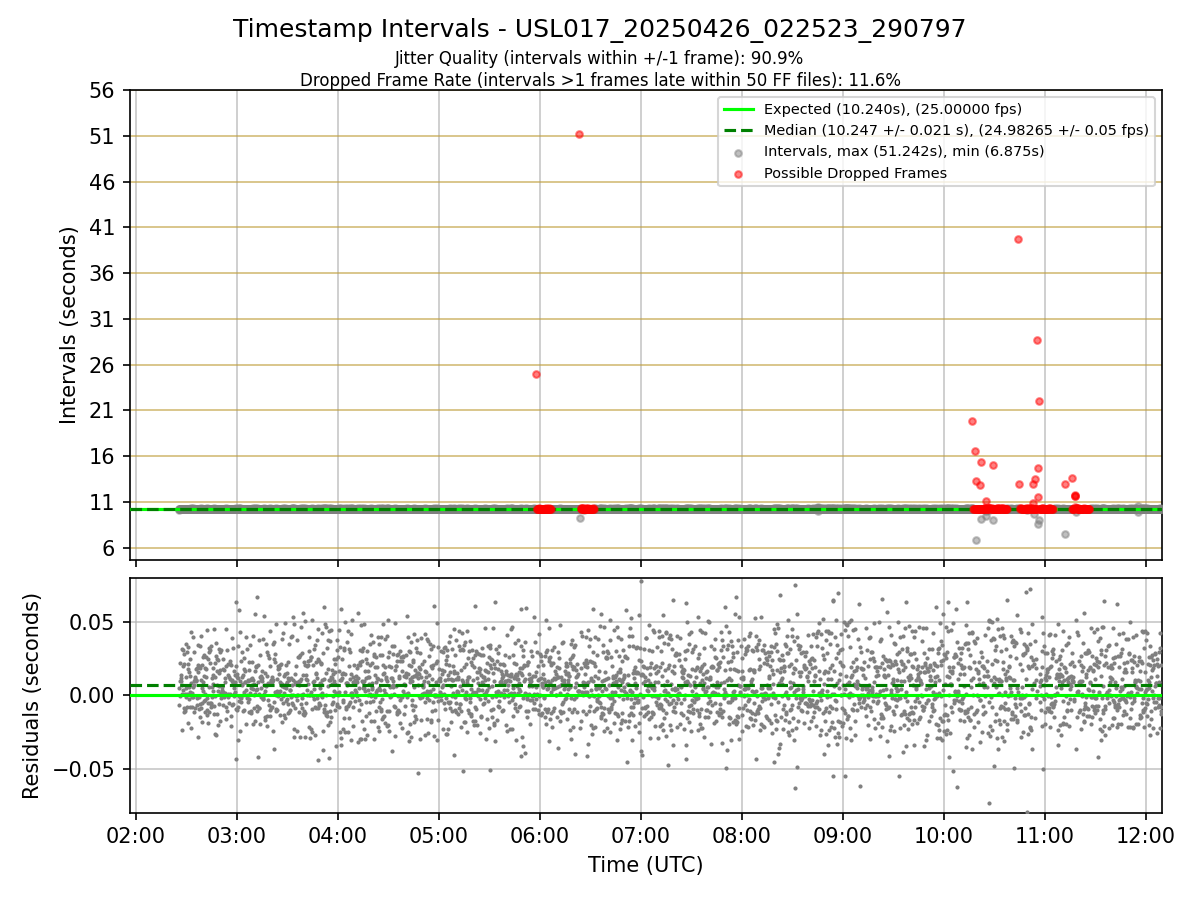This screenshot has width=1200, height=900.
Task: Click legend entry "Expected (10.240s), (25.00000 fps)"
Action: pyautogui.click(x=892, y=109)
